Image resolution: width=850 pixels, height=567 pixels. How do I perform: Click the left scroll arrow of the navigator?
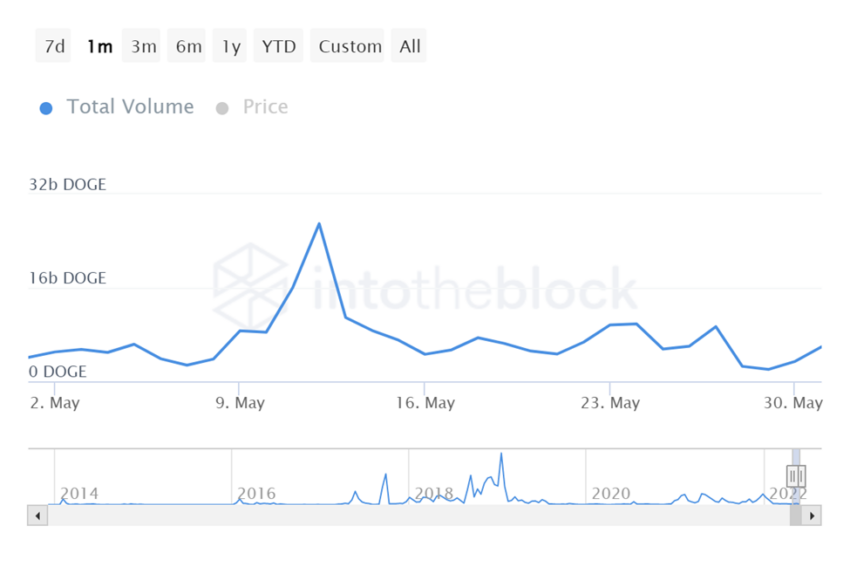pyautogui.click(x=38, y=516)
